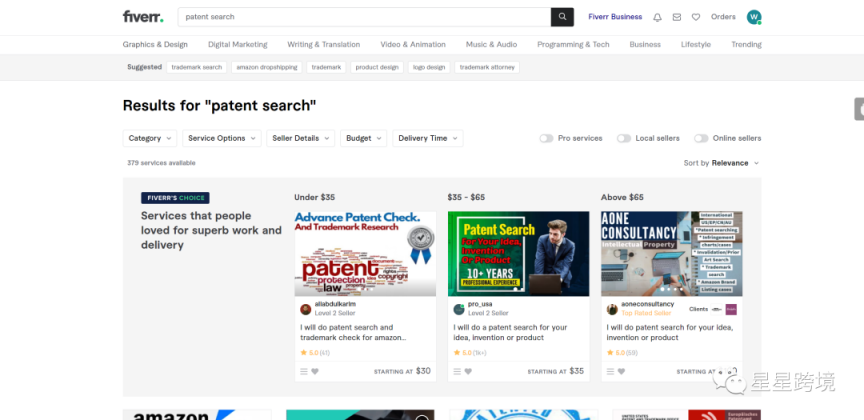Open Programming & Tech category
864x420 pixels.
573,45
